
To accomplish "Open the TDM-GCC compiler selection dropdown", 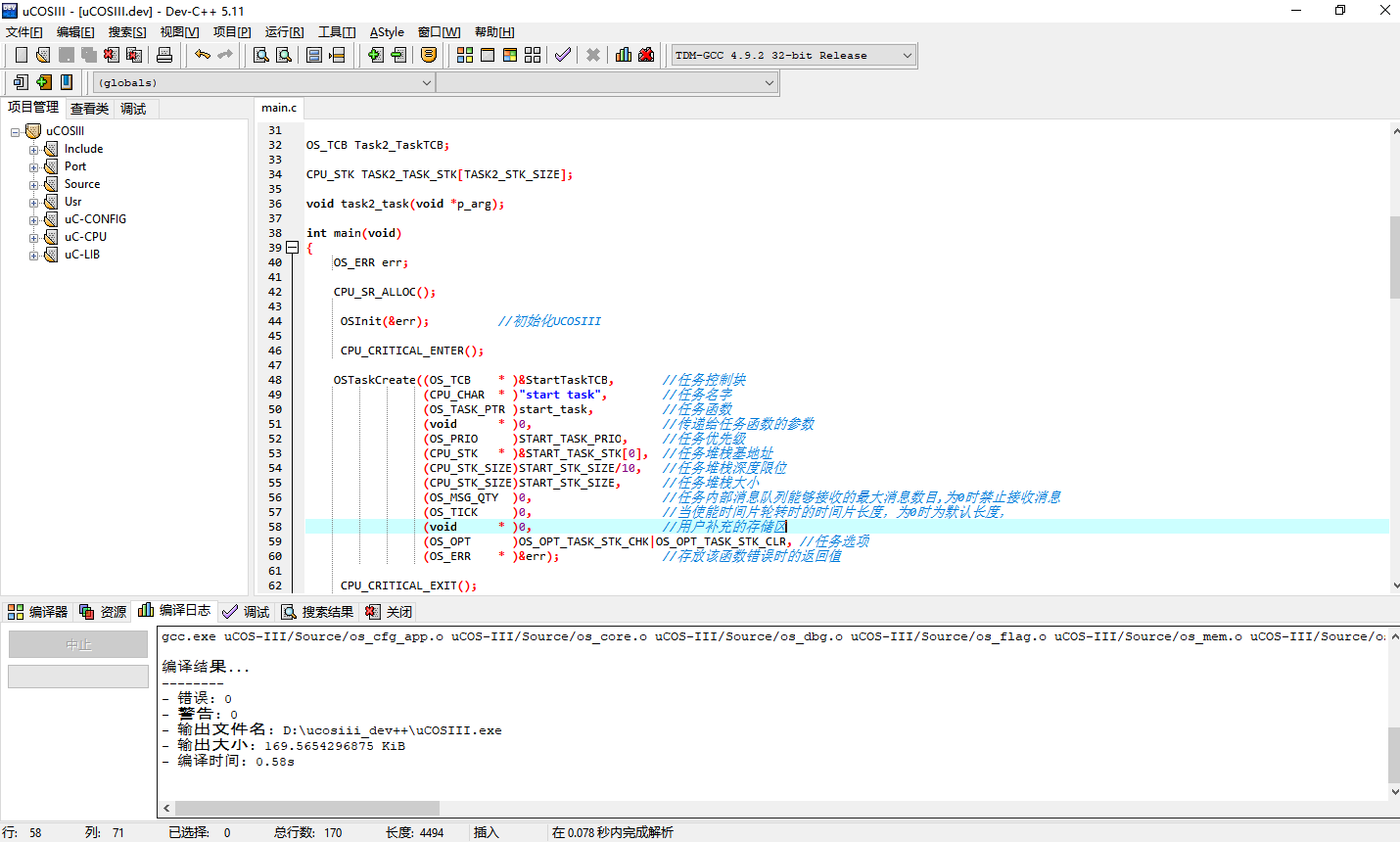I will pos(794,56).
